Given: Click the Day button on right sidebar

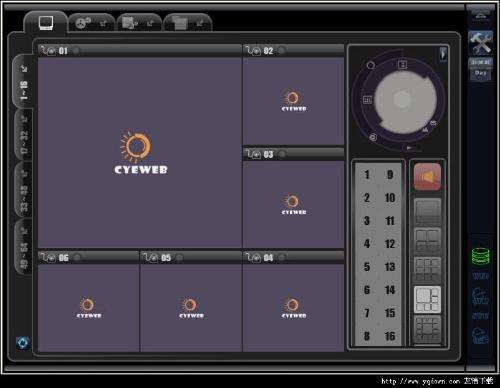Looking at the screenshot, I should (x=480, y=73).
